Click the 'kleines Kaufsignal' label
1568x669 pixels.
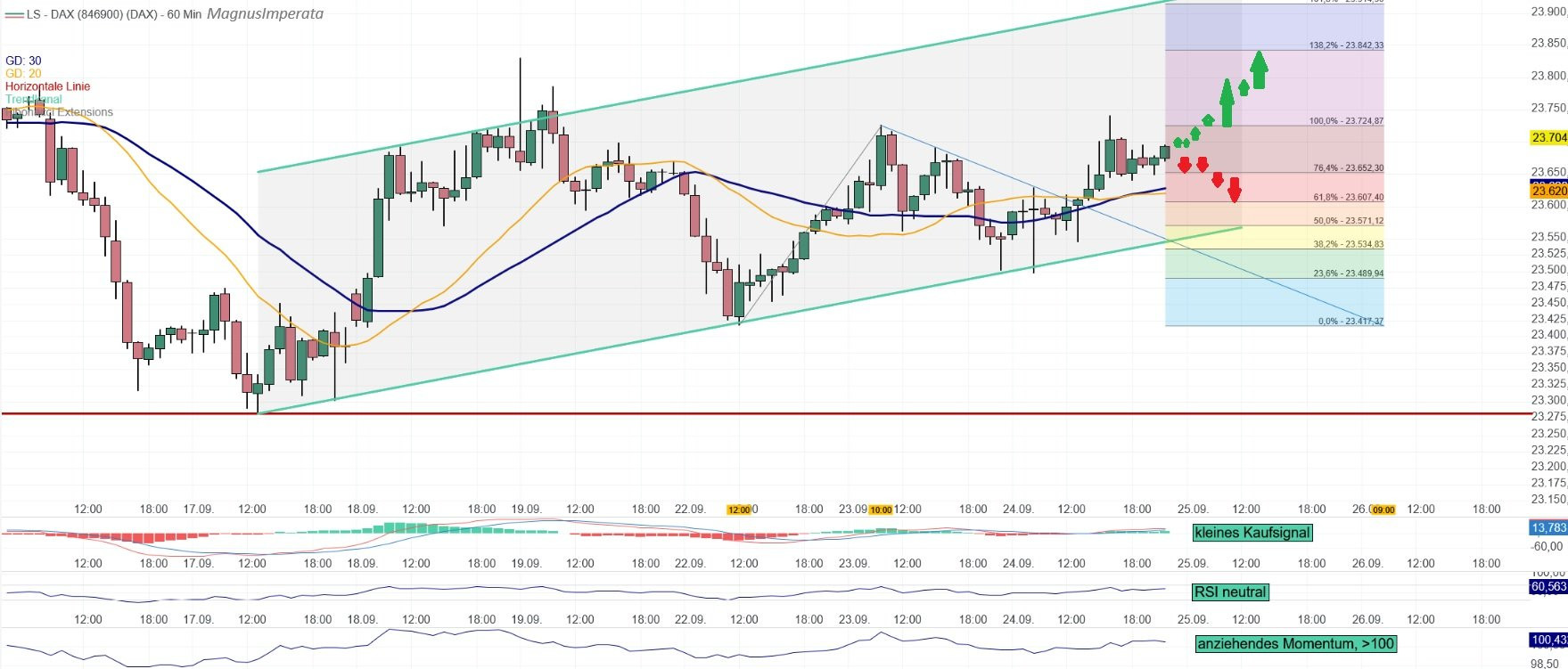click(x=1252, y=533)
